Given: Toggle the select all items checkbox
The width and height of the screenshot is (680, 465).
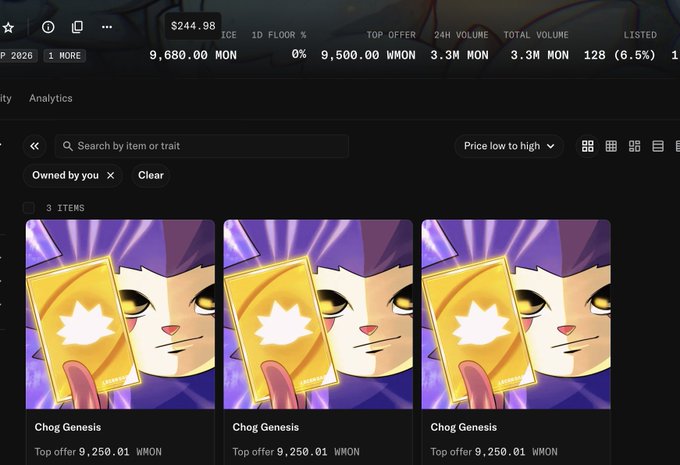Looking at the screenshot, I should [29, 208].
